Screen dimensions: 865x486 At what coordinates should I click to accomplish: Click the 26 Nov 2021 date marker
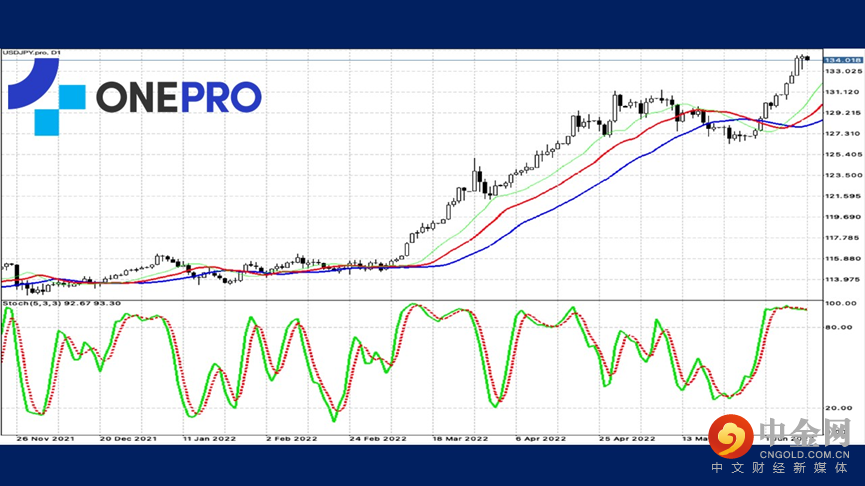coord(45,439)
